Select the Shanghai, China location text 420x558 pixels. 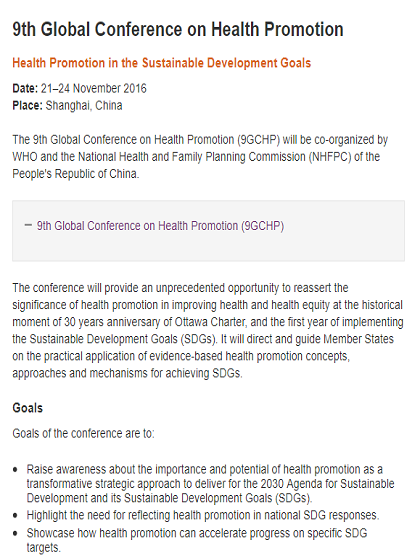coord(84,106)
